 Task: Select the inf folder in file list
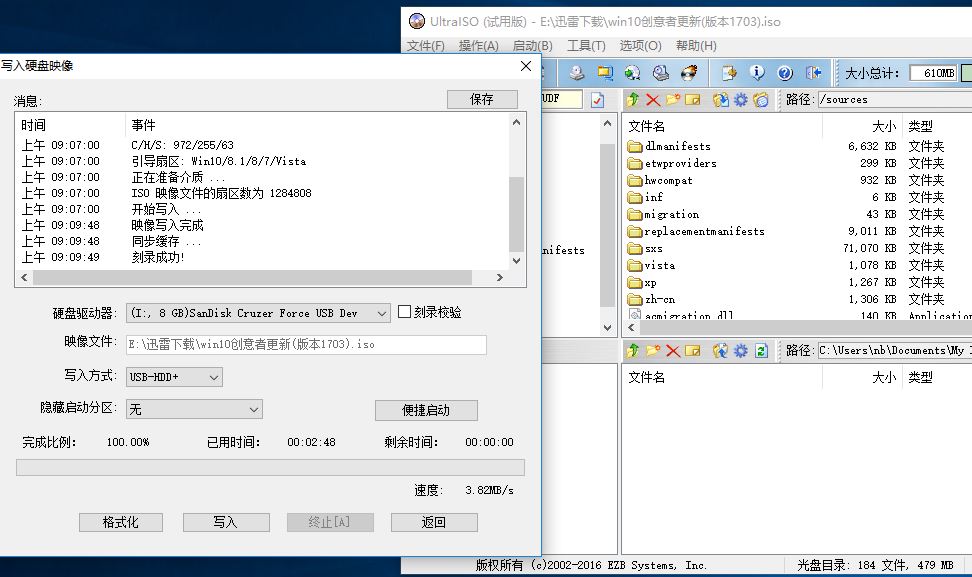(645, 197)
